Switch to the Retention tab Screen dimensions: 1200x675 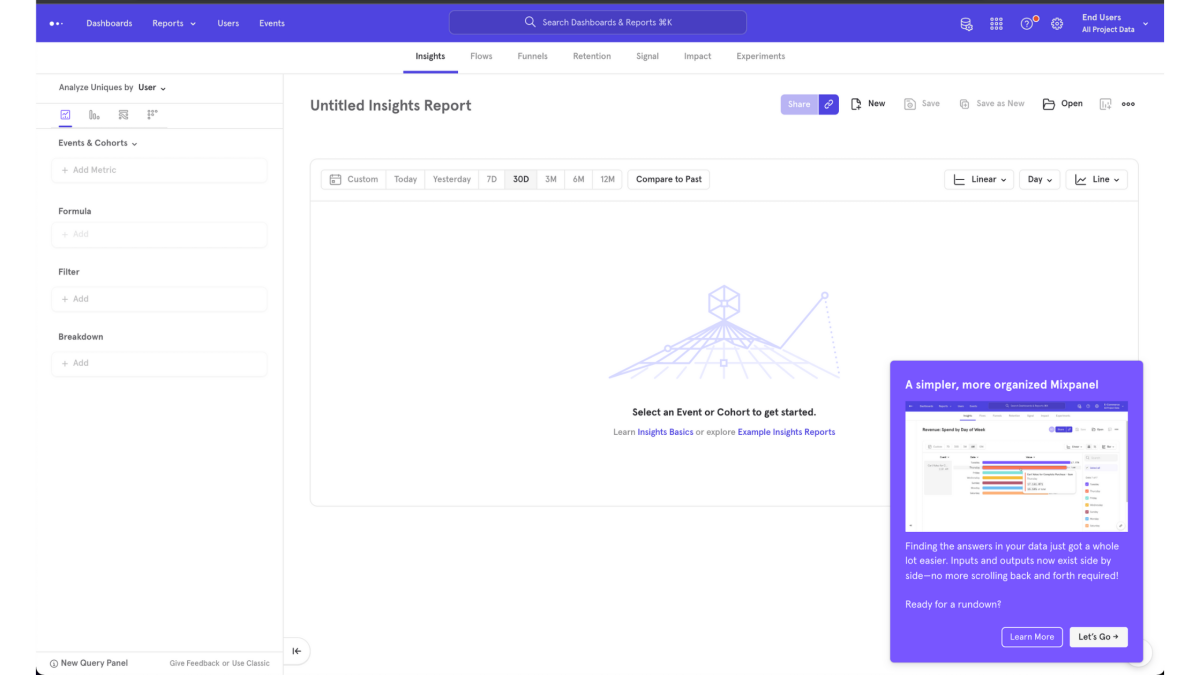click(x=592, y=57)
